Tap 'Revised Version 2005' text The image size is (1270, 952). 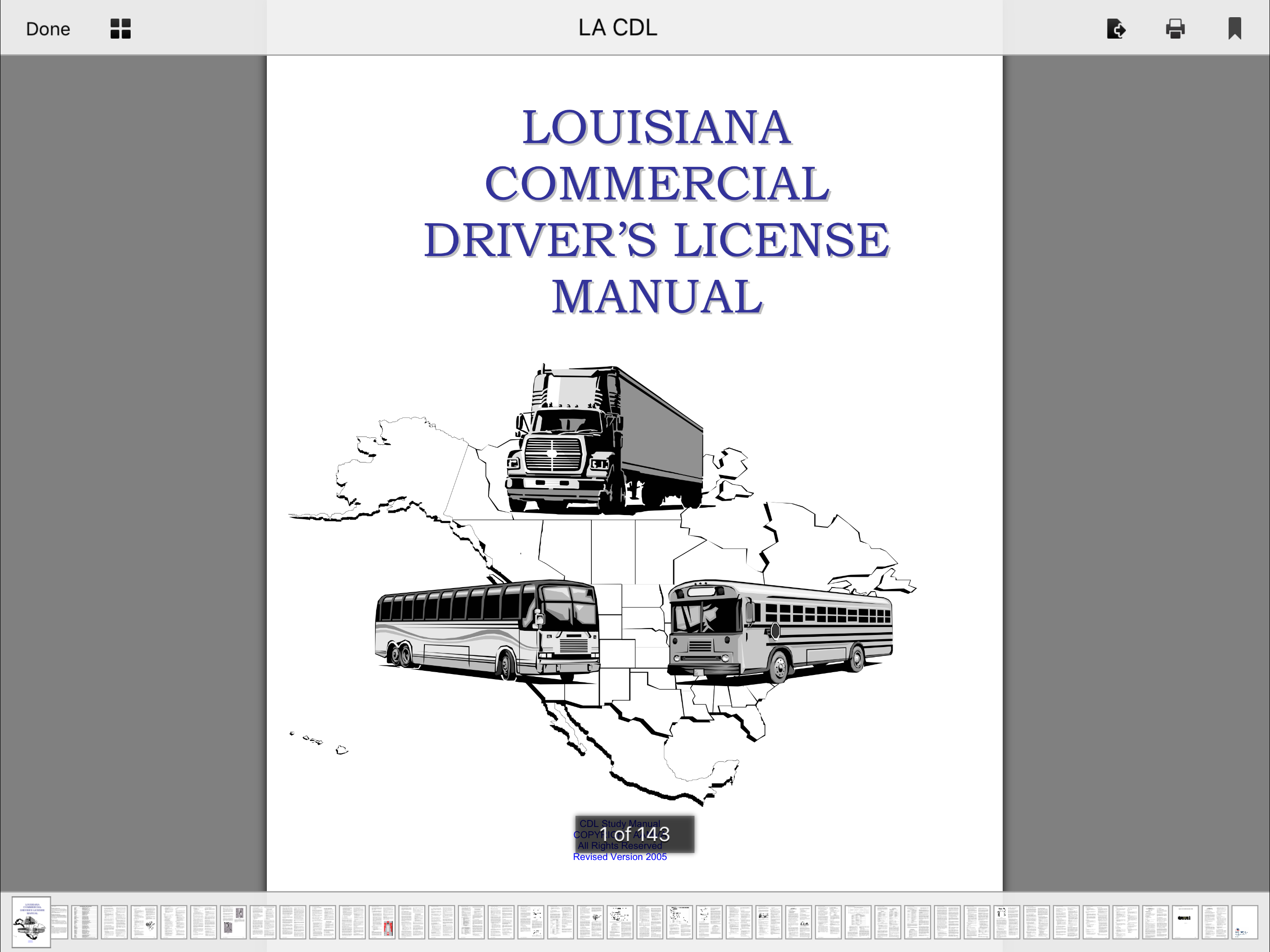620,857
